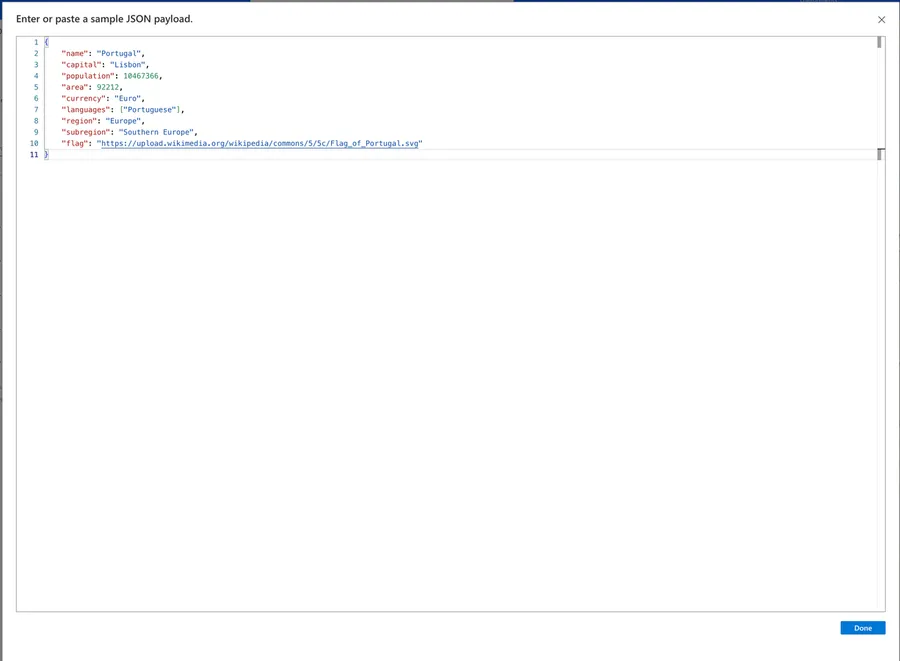Screen dimensions: 900x661
Task: Open the Flag_of_Portugal.svg URL link
Action: coord(260,144)
